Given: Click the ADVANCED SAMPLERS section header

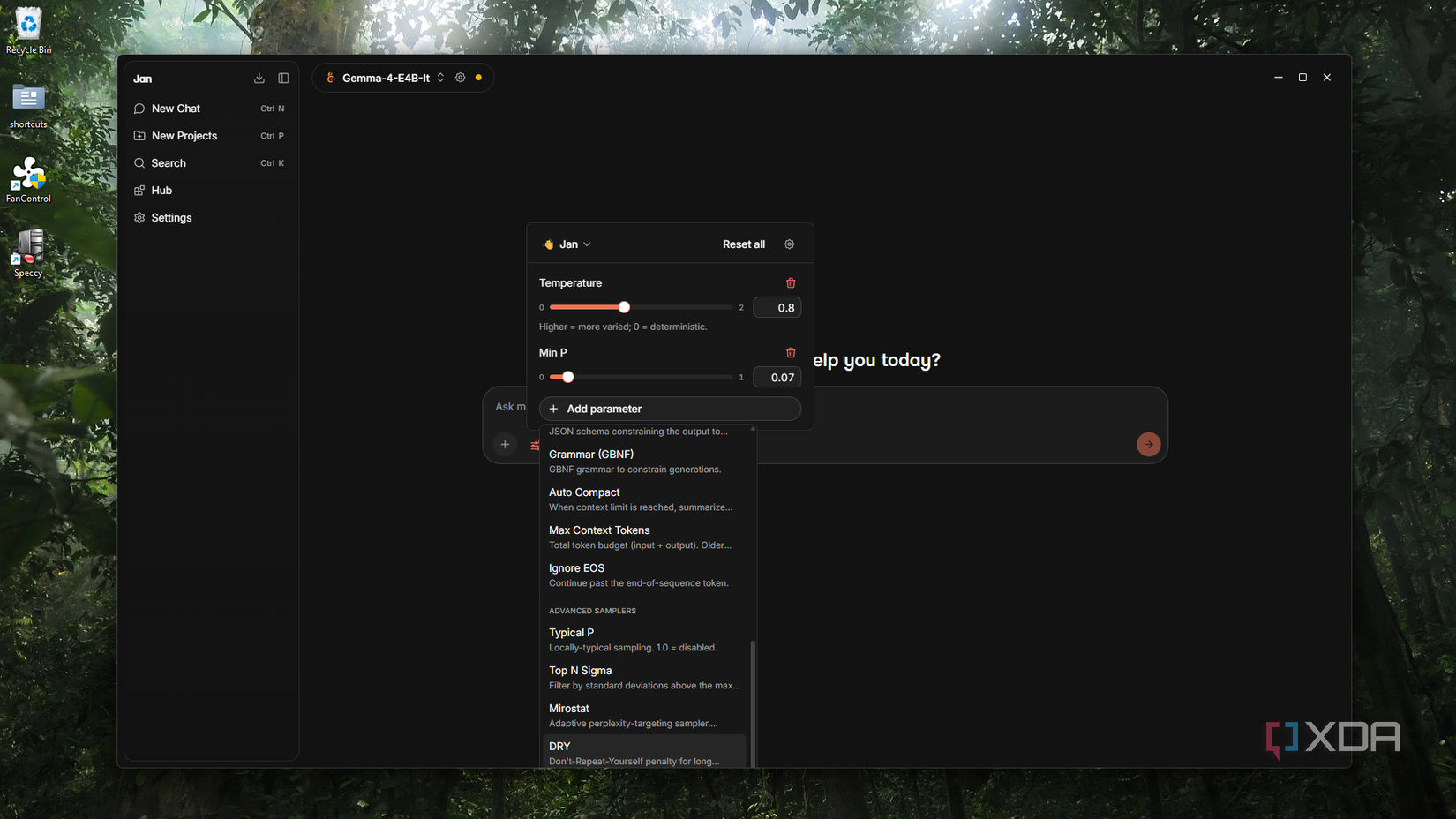Looking at the screenshot, I should (x=592, y=611).
